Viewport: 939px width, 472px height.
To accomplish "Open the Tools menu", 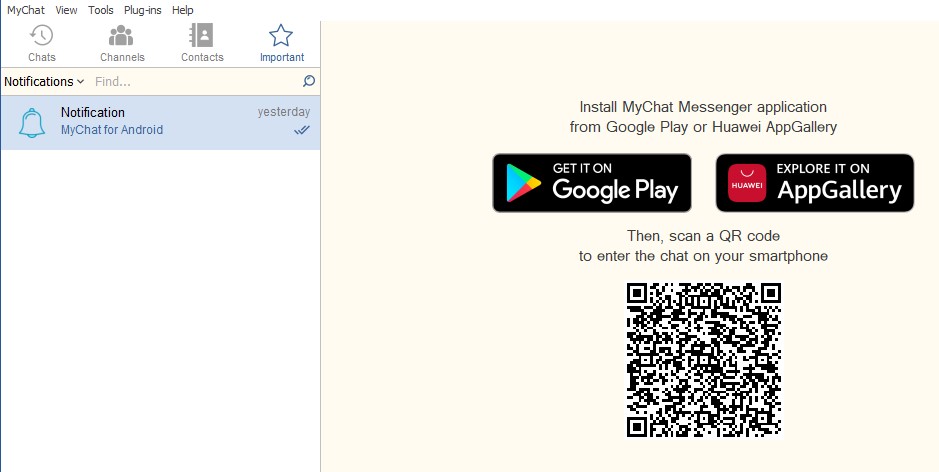I will (101, 10).
